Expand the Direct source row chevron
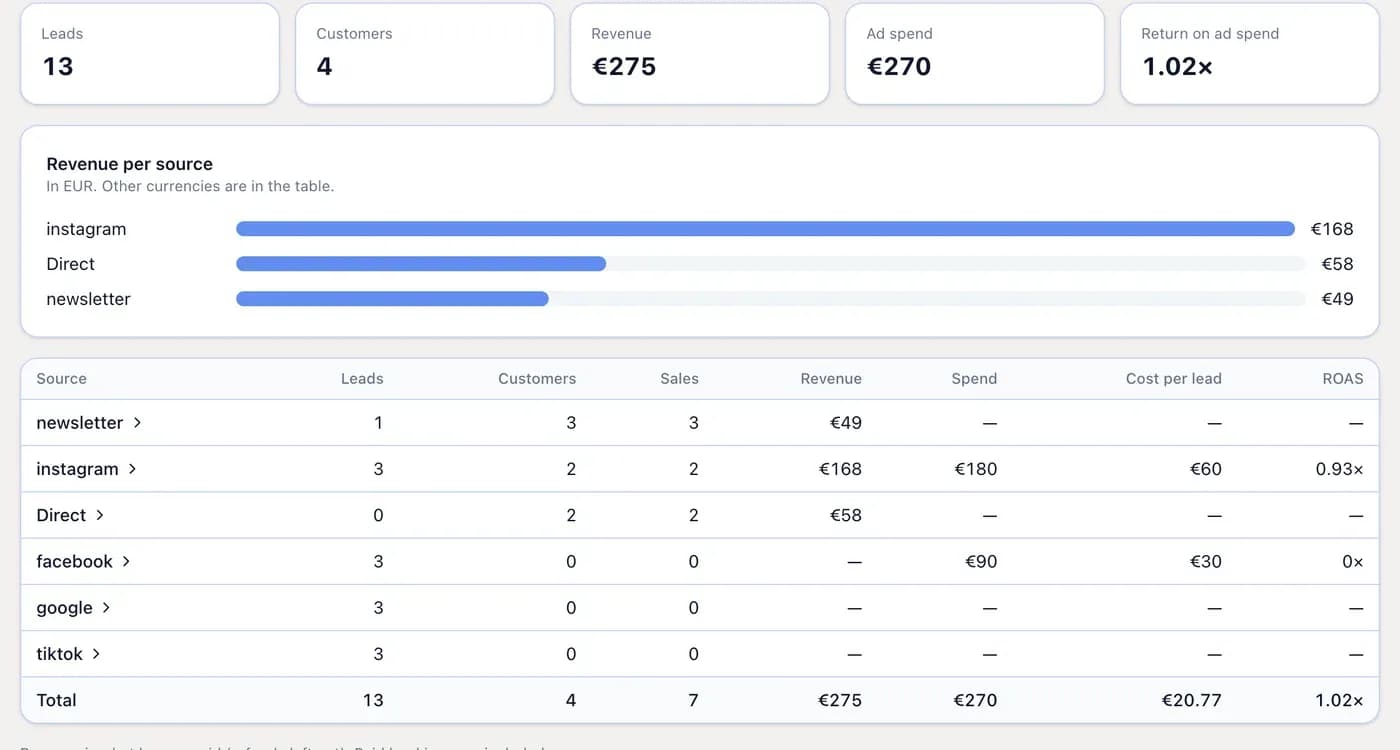Screen dimensions: 1400x750 tap(100, 515)
